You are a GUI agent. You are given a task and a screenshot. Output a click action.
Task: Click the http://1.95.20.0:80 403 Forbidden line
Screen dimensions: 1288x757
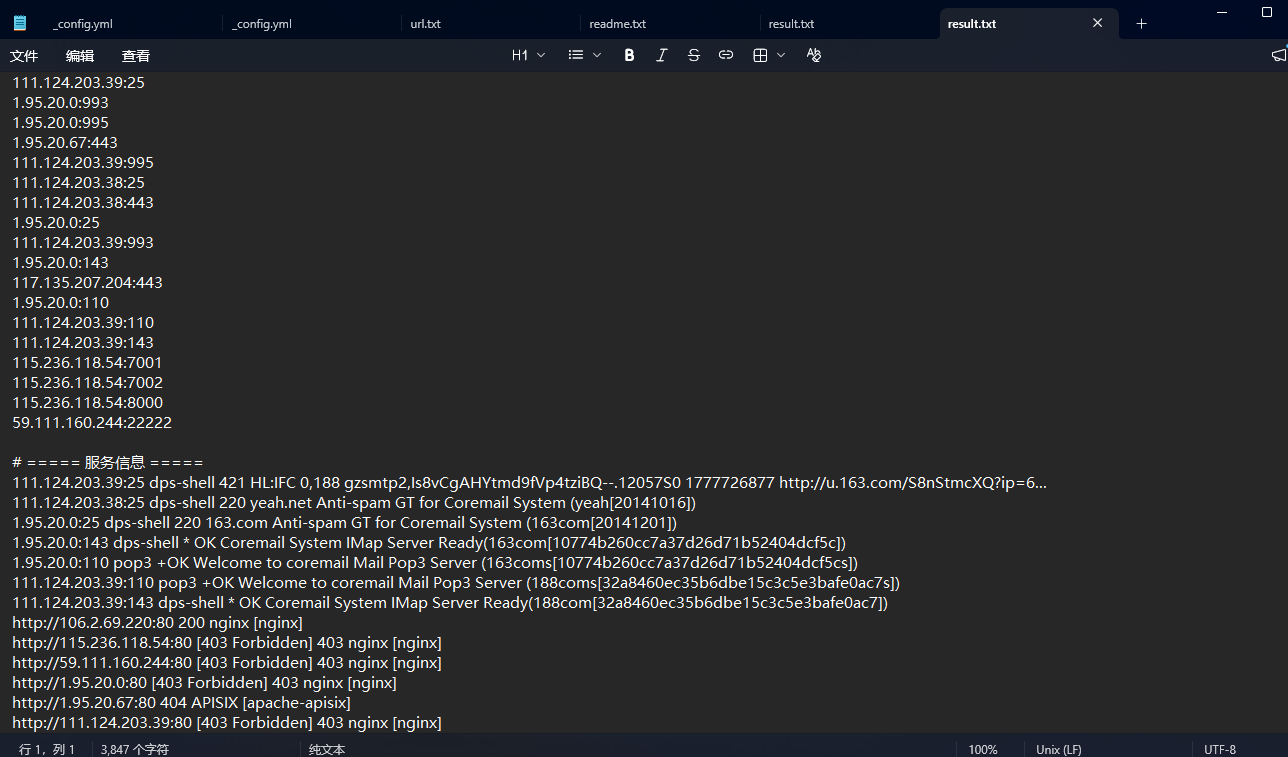click(x=204, y=683)
